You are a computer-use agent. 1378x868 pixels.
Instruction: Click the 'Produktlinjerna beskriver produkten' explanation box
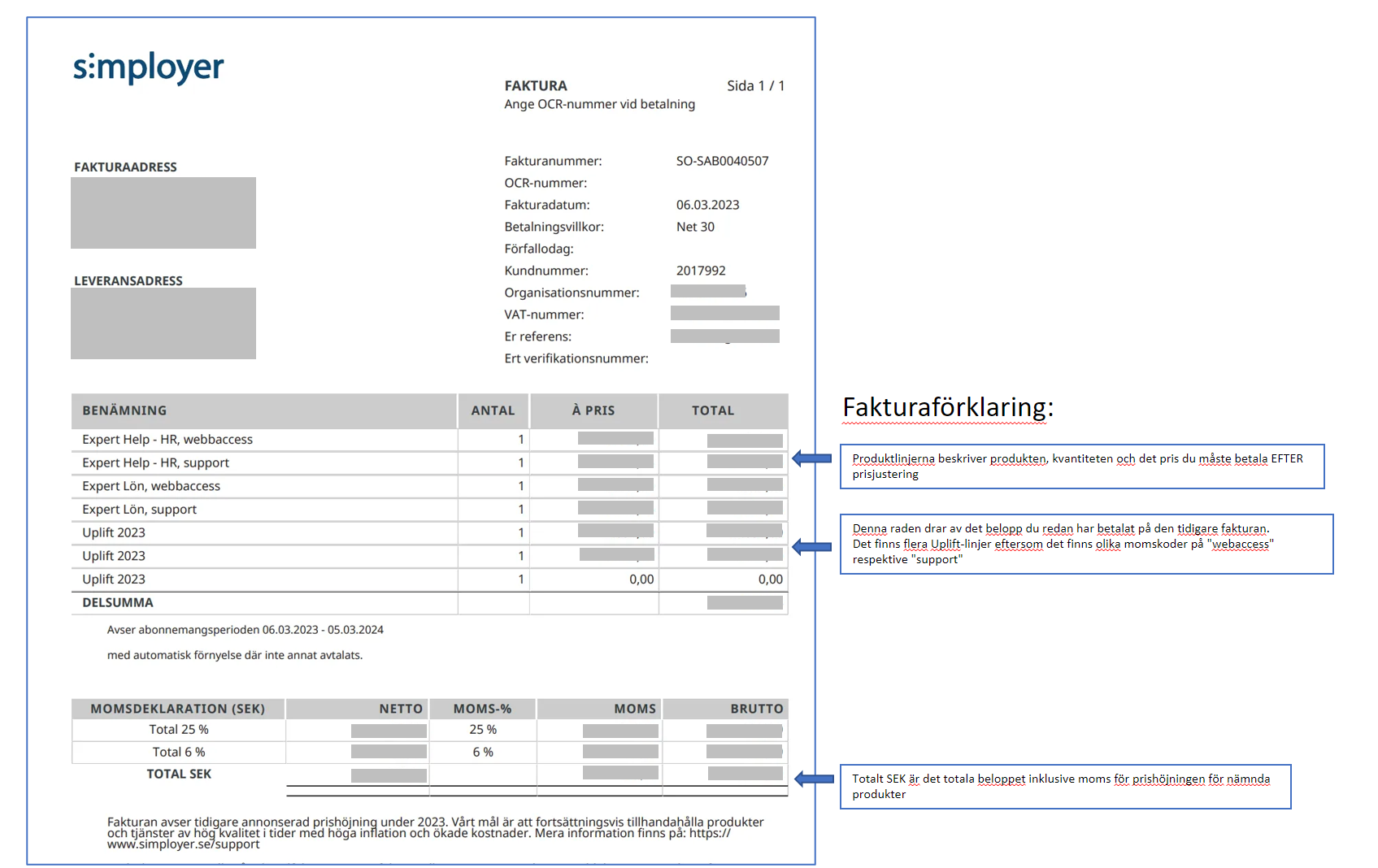(x=1082, y=467)
